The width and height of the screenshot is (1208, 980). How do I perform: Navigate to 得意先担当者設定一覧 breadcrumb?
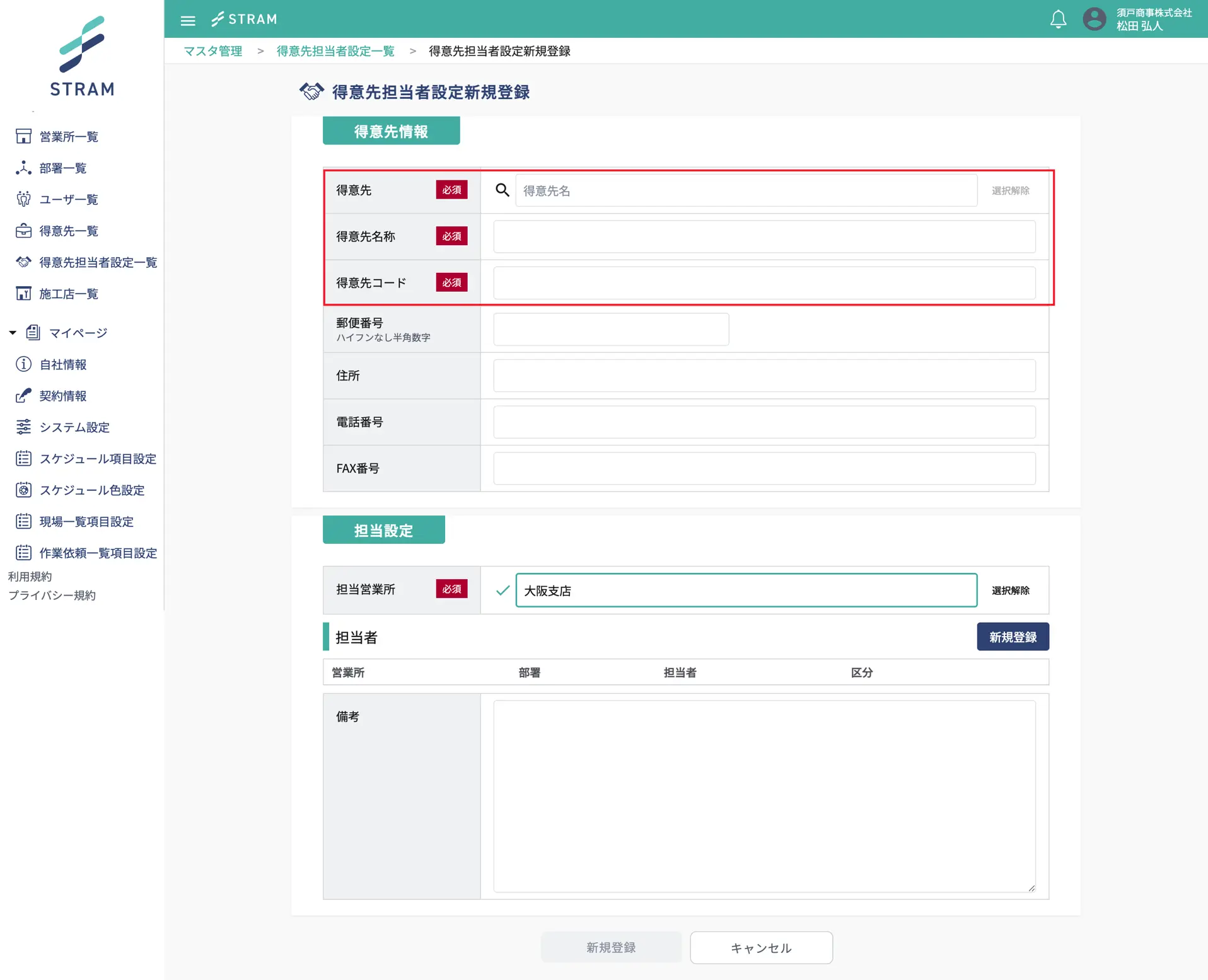pyautogui.click(x=335, y=51)
